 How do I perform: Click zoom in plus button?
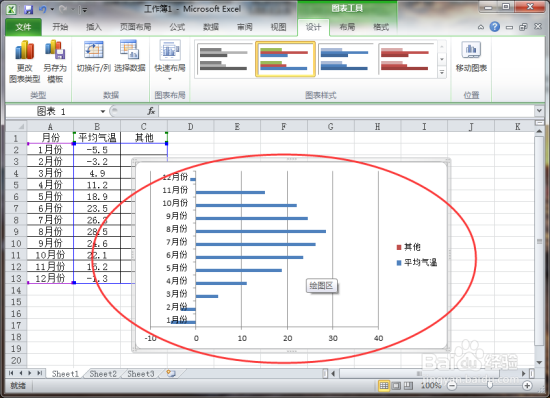pyautogui.click(x=527, y=386)
